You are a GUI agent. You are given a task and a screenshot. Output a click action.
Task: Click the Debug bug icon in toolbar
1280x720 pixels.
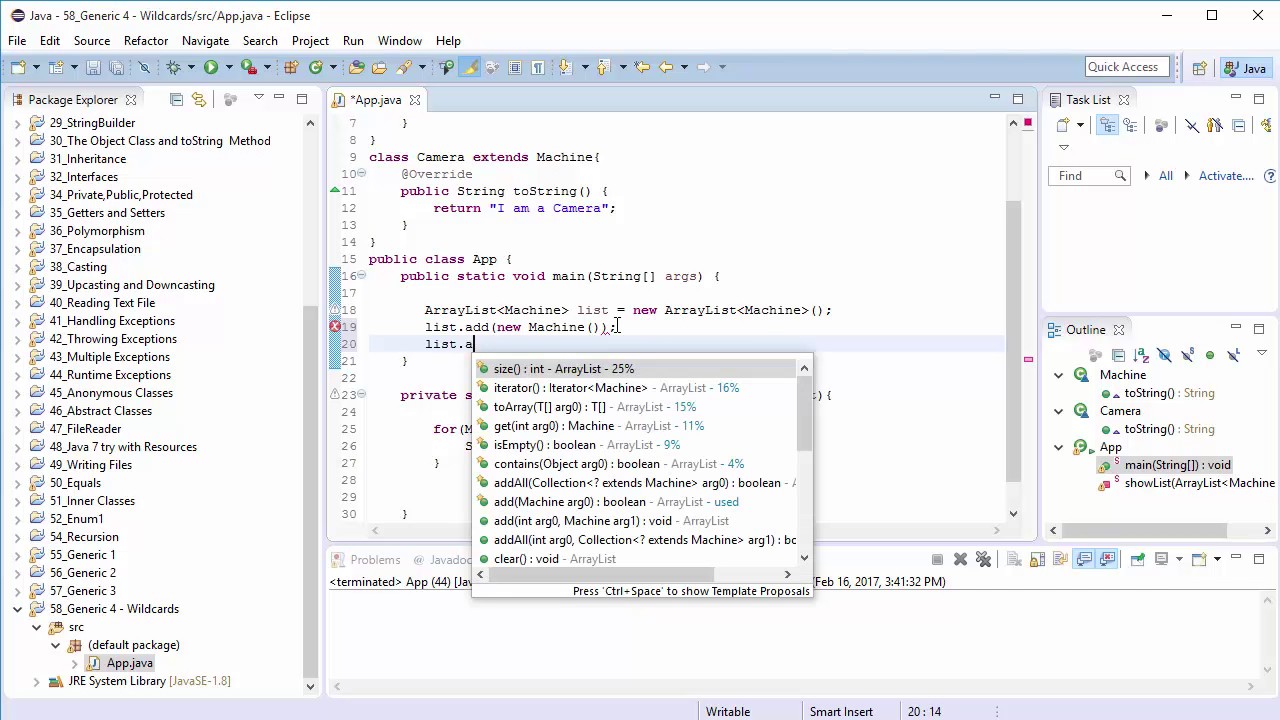[173, 67]
